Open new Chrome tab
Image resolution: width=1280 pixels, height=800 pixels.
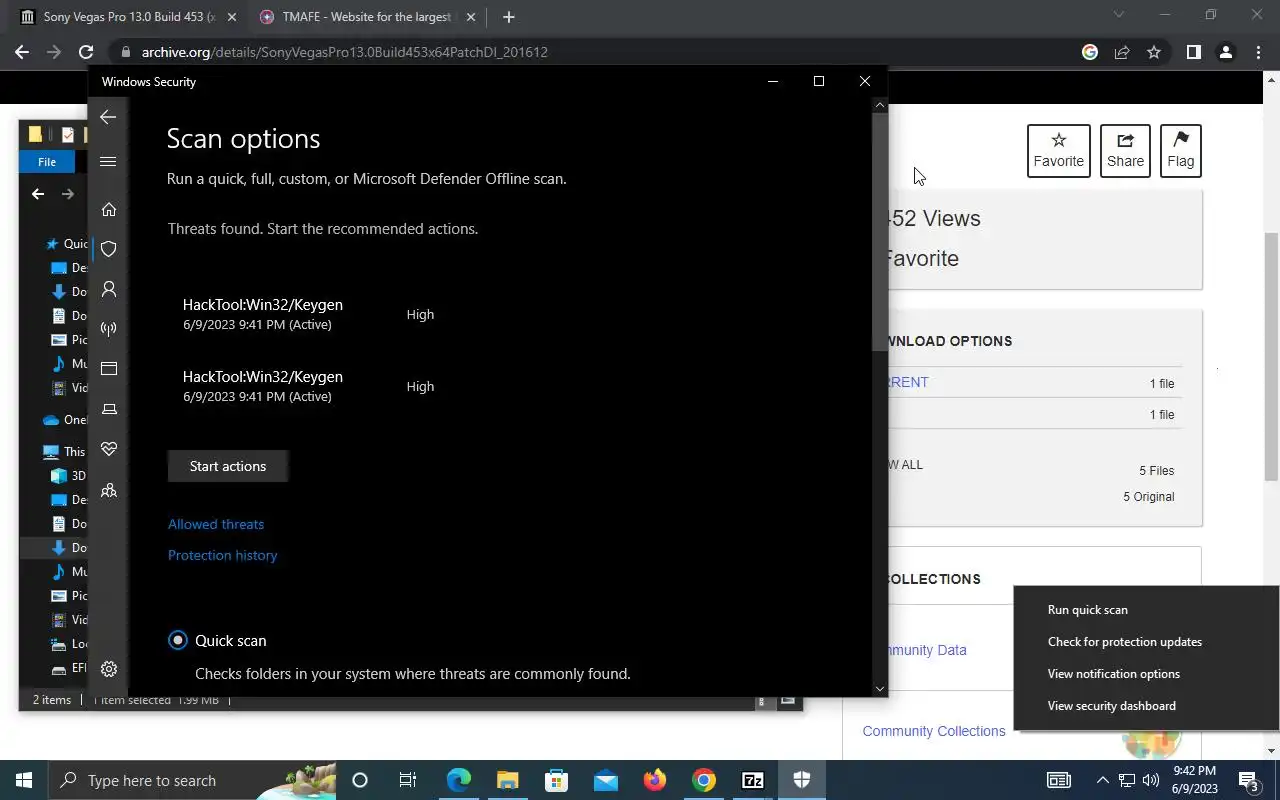pyautogui.click(x=508, y=17)
